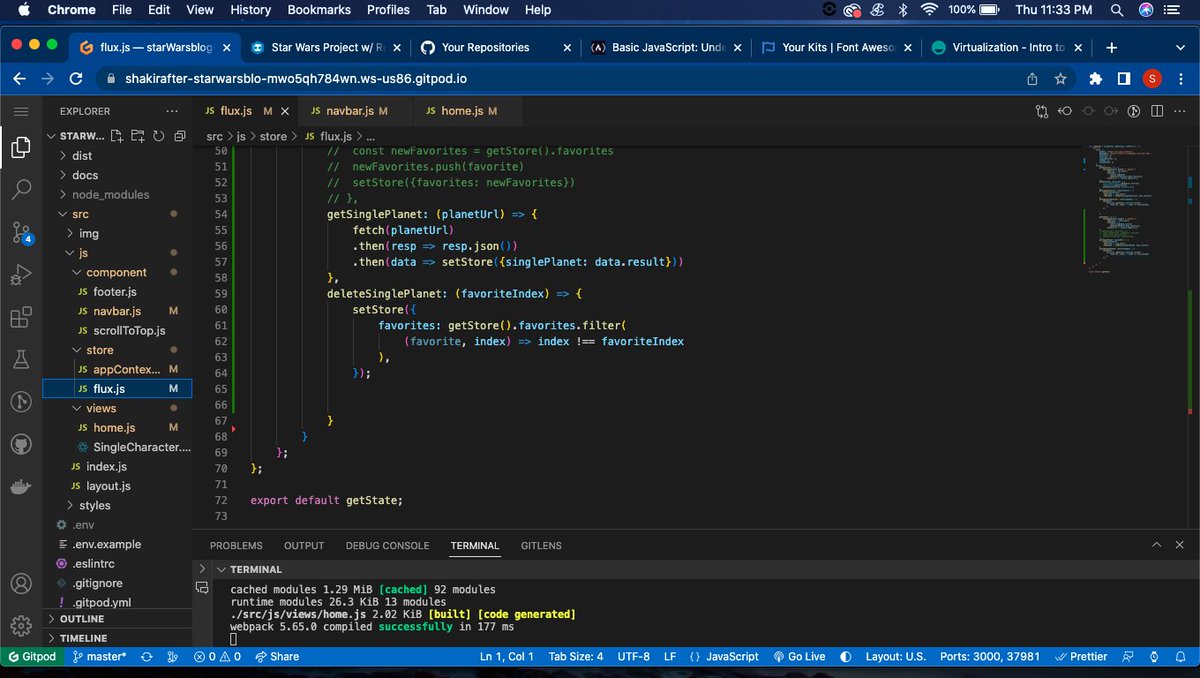1200x678 pixels.
Task: Toggle Chrome side panel
Action: (1124, 79)
